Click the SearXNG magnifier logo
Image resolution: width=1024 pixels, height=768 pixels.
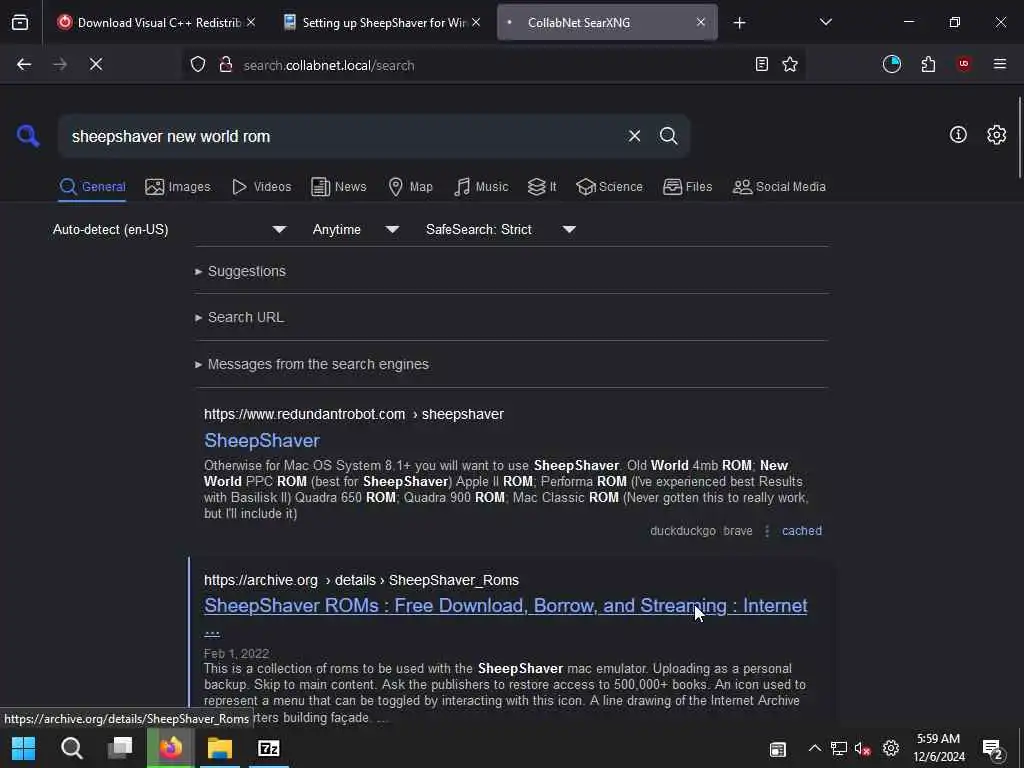28,136
